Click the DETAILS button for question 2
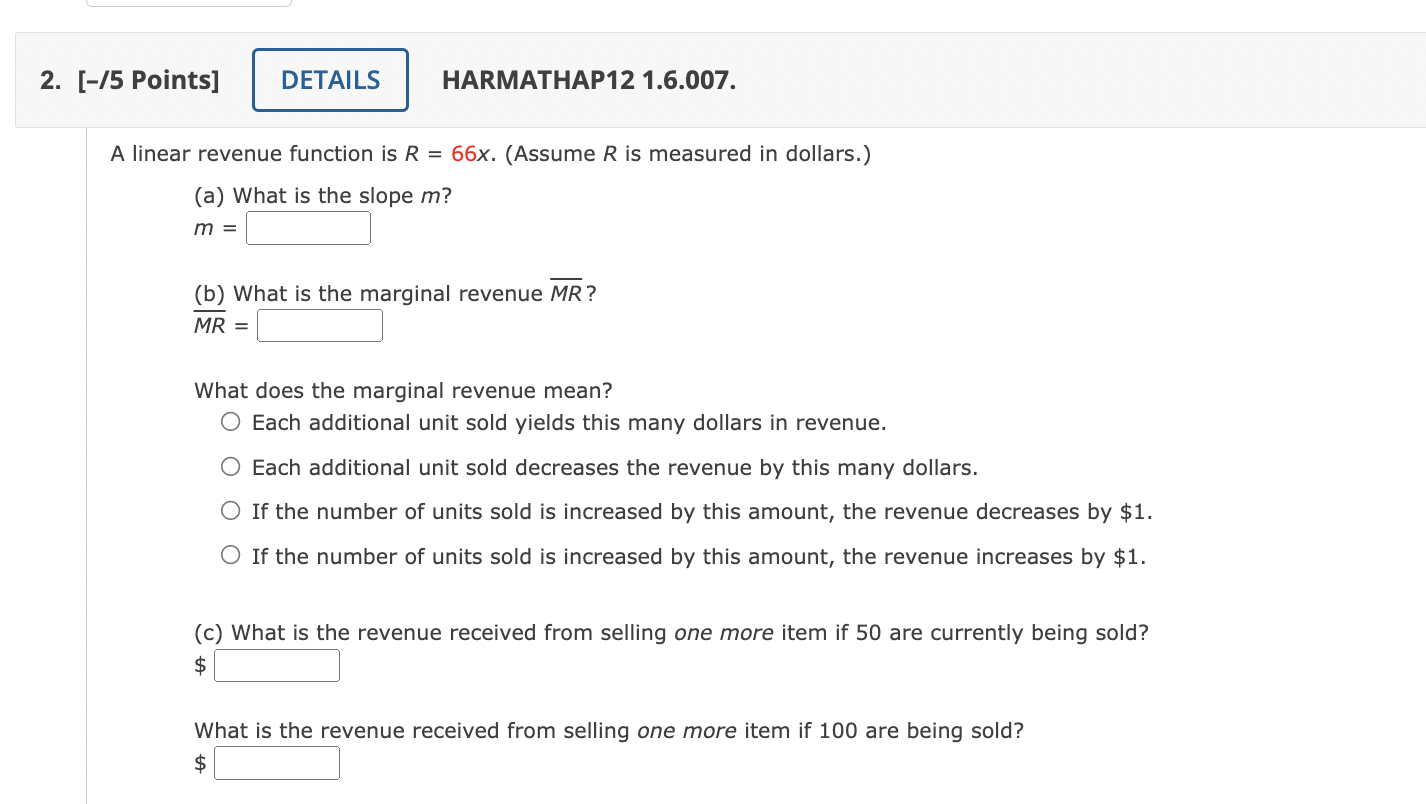This screenshot has height=804, width=1426. pos(330,80)
